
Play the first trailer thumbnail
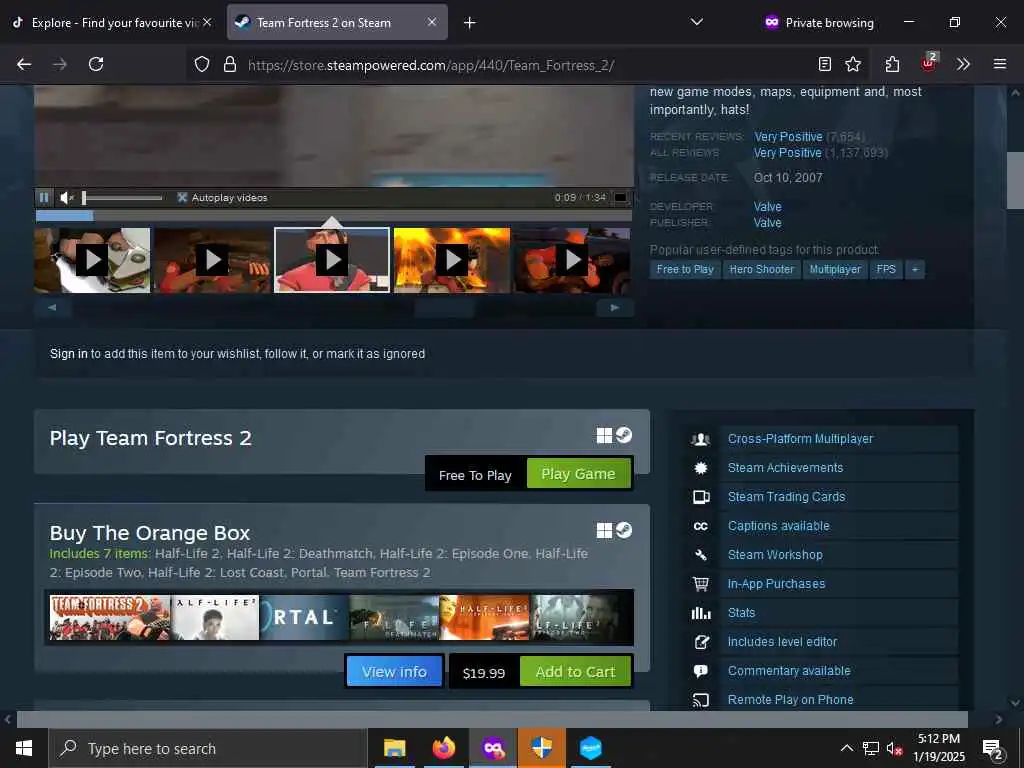tap(92, 260)
